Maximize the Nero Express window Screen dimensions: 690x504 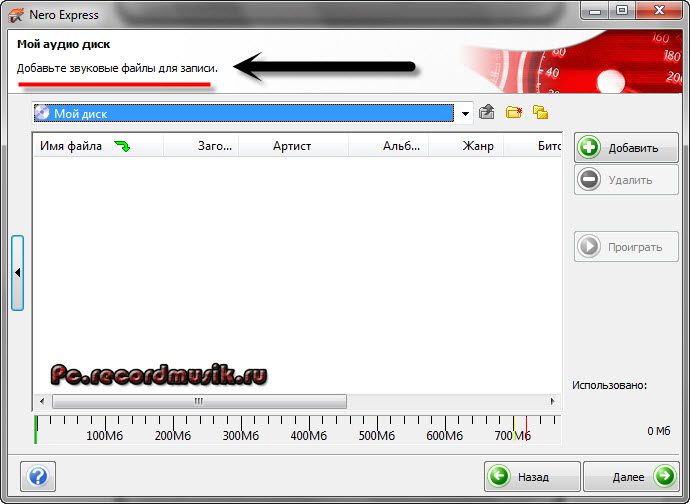(x=621, y=11)
